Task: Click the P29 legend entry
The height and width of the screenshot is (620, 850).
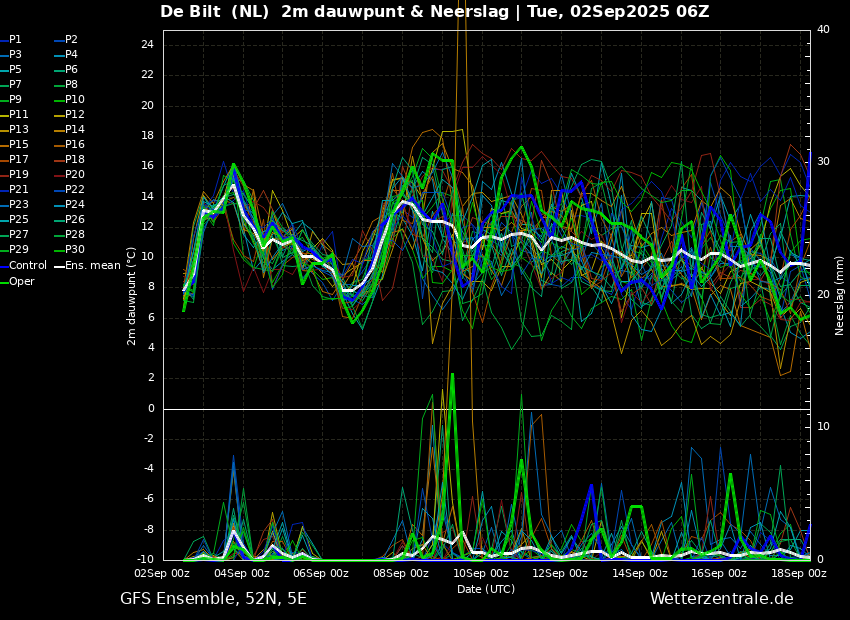Action: 19,250
